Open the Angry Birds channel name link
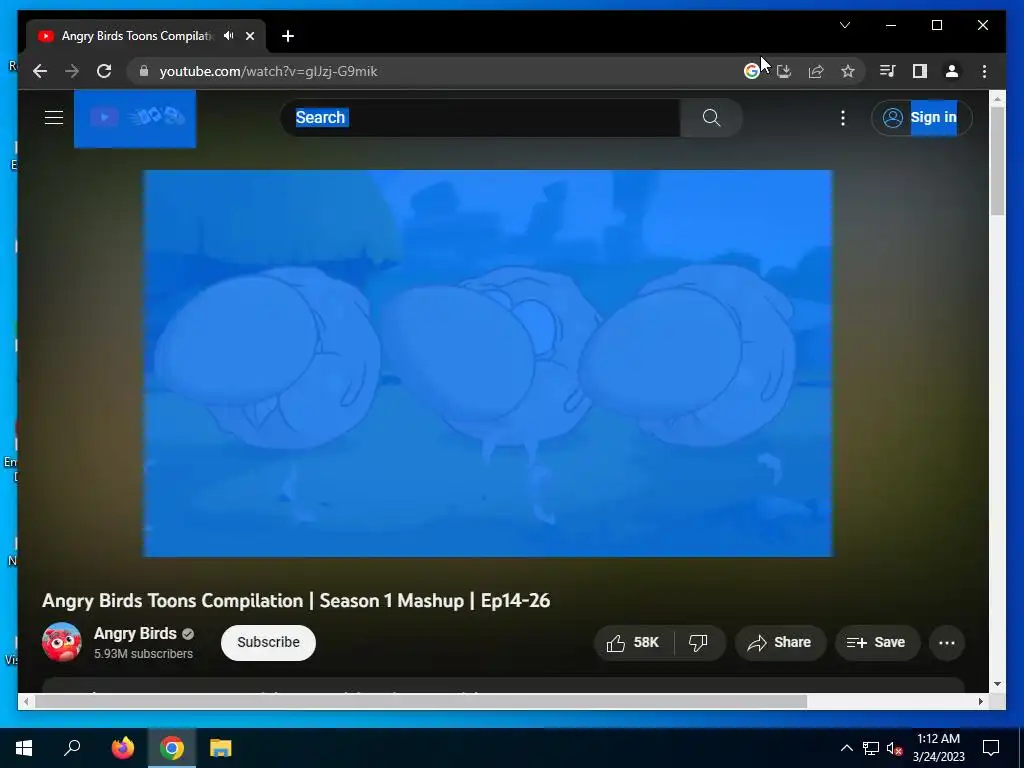Screen dimensions: 1024x768 [135, 633]
